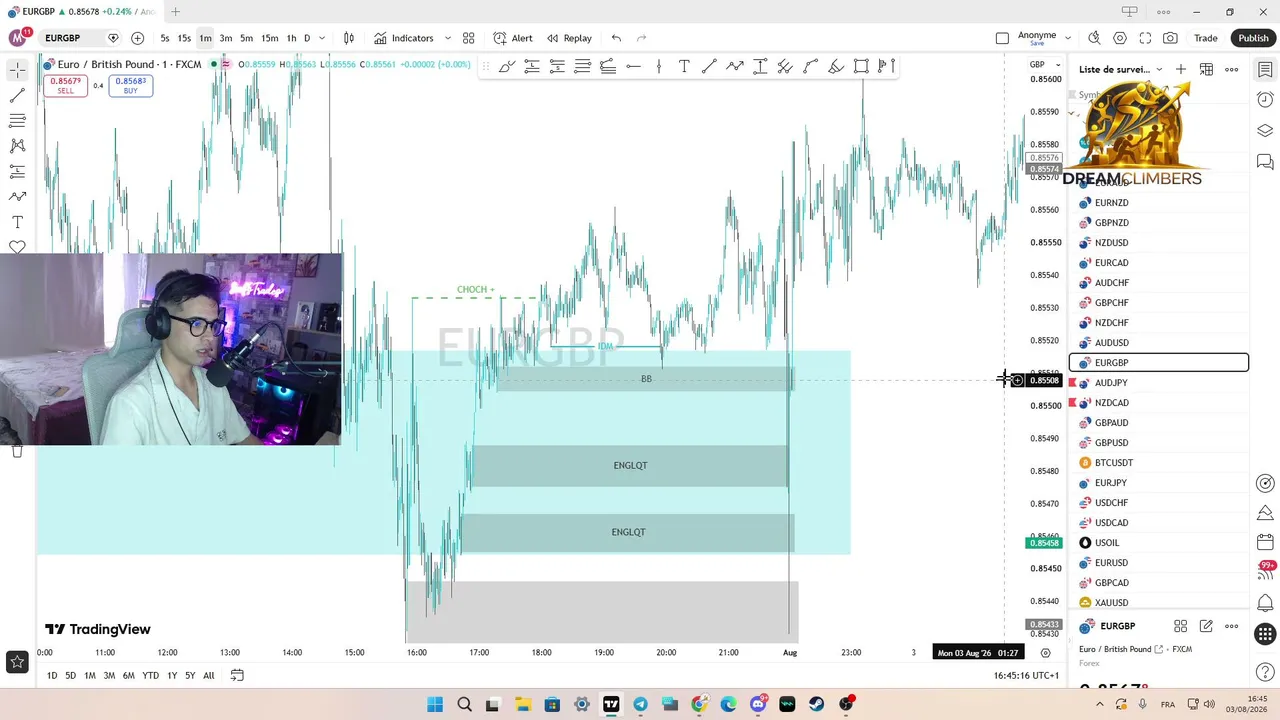Set chart range to YTD

(150, 676)
